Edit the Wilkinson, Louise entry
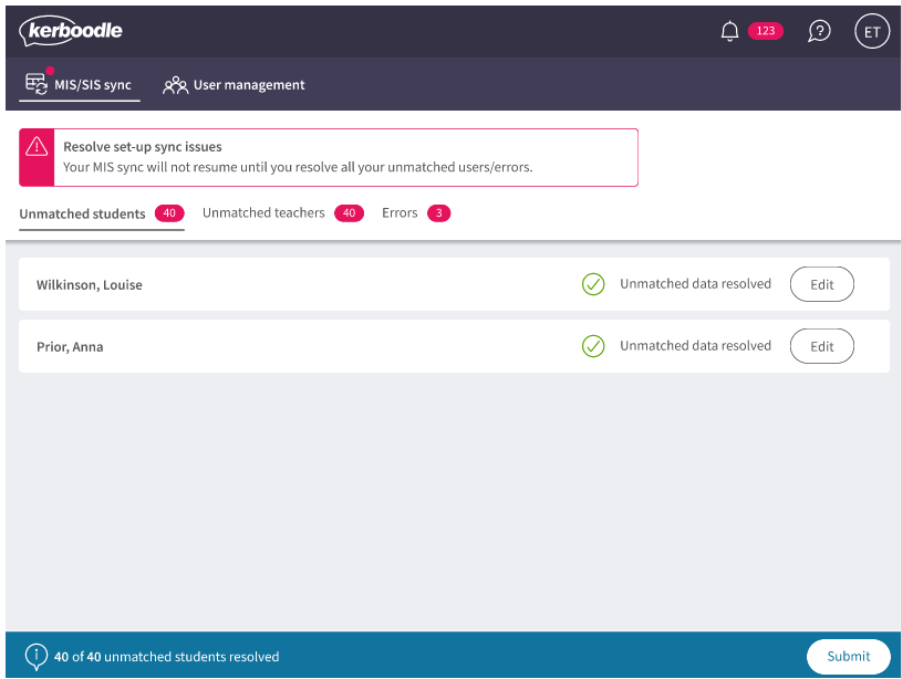Viewport: 901px width, 679px height. click(x=822, y=284)
